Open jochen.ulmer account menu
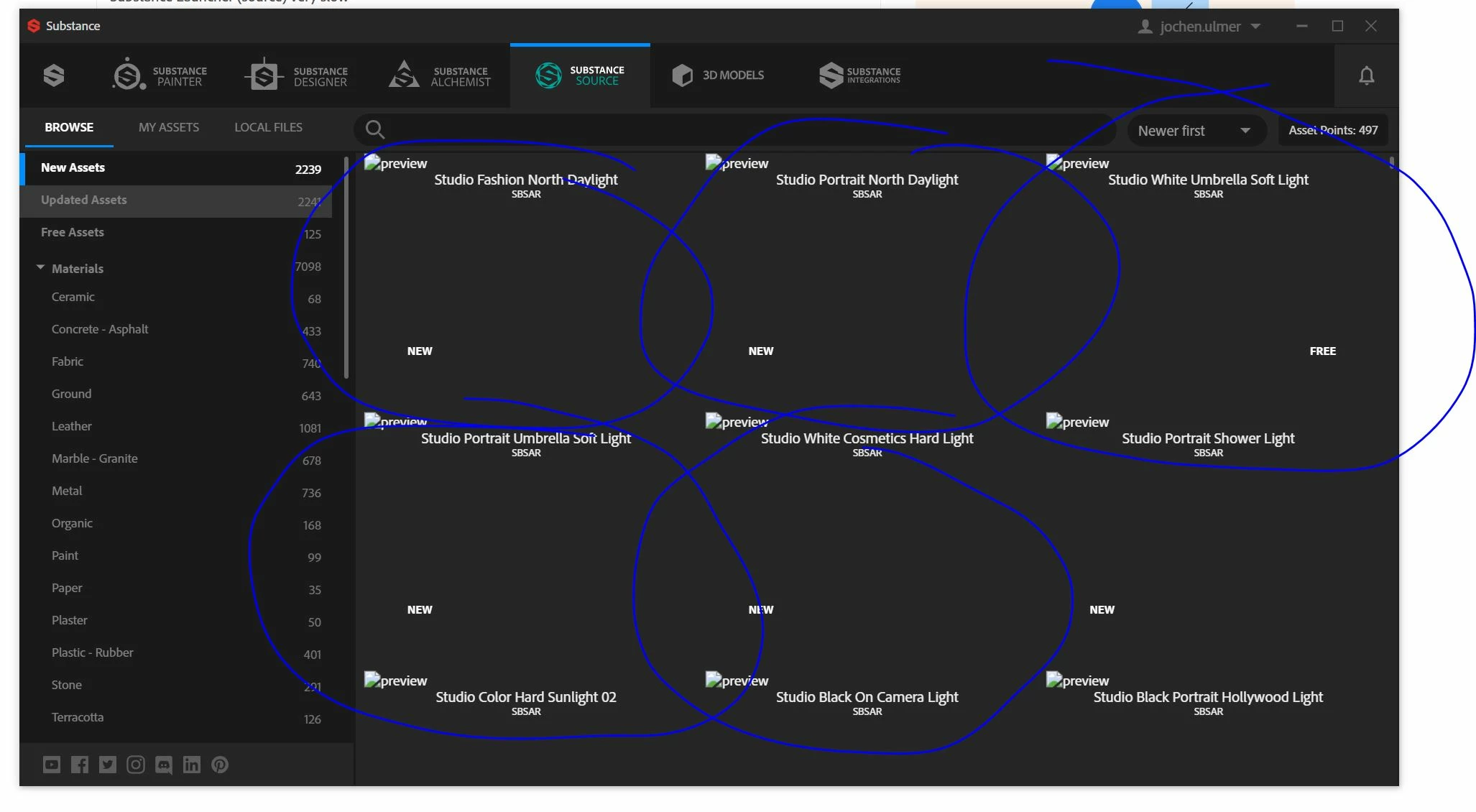 (1199, 27)
